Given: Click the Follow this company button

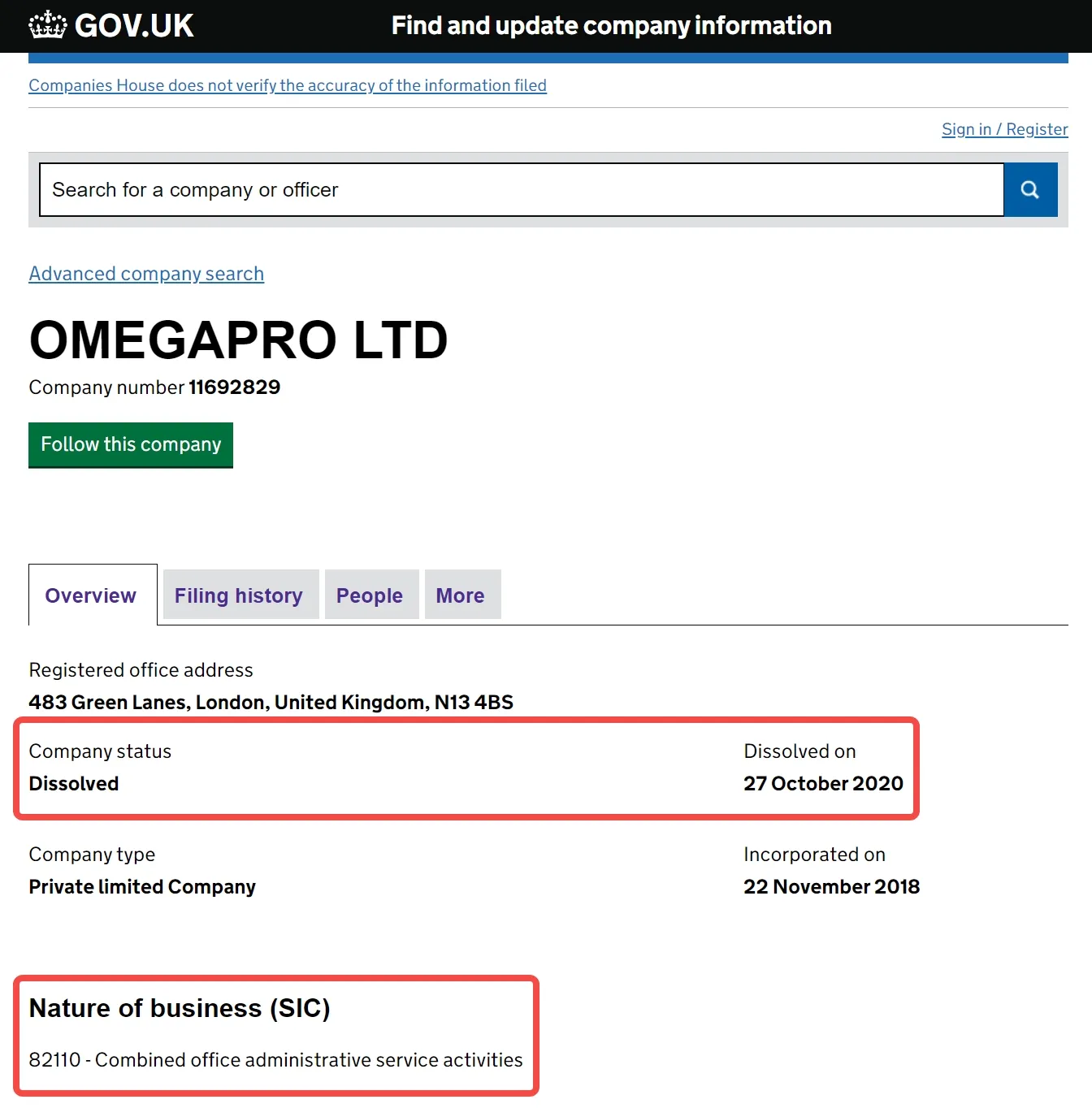Looking at the screenshot, I should (131, 444).
